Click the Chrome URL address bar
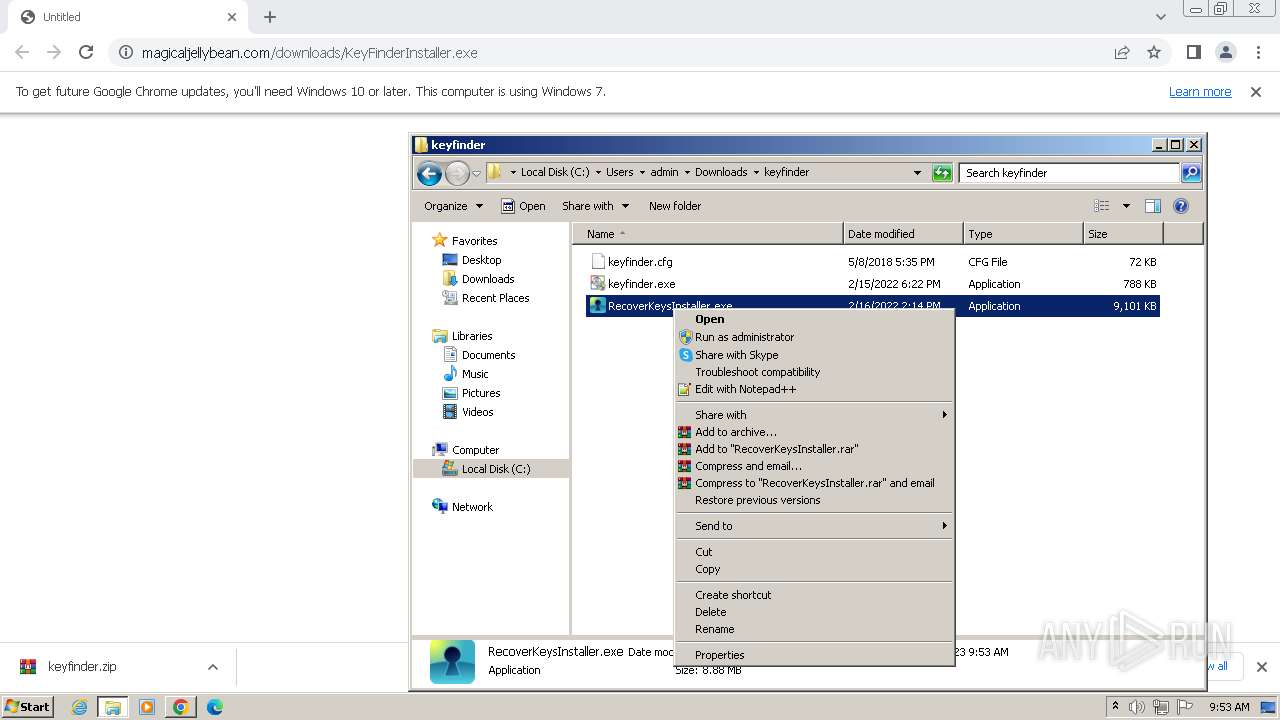1280x720 pixels. pyautogui.click(x=610, y=53)
